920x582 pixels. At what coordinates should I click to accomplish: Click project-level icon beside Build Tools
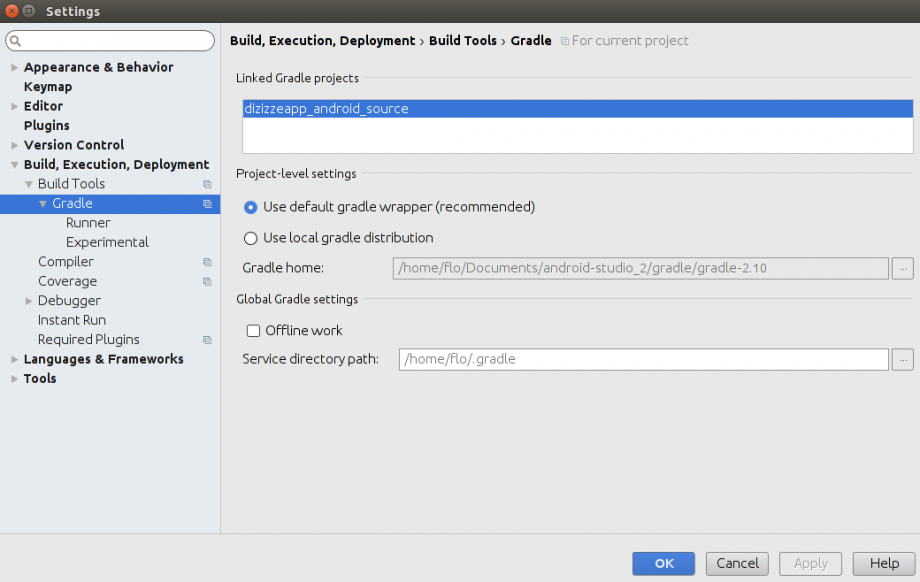pos(207,185)
